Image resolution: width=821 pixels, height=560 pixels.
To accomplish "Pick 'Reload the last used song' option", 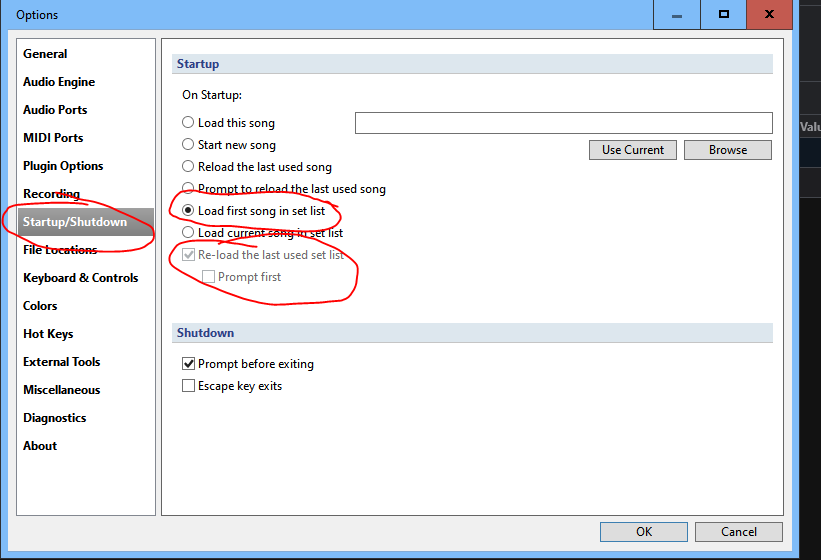I will coord(188,167).
